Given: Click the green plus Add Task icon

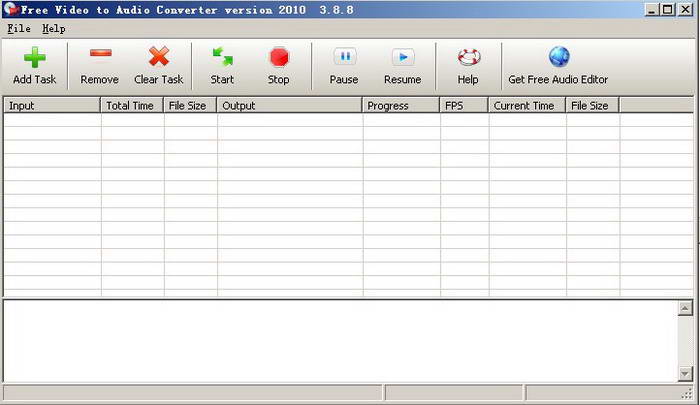Looking at the screenshot, I should click(34, 57).
